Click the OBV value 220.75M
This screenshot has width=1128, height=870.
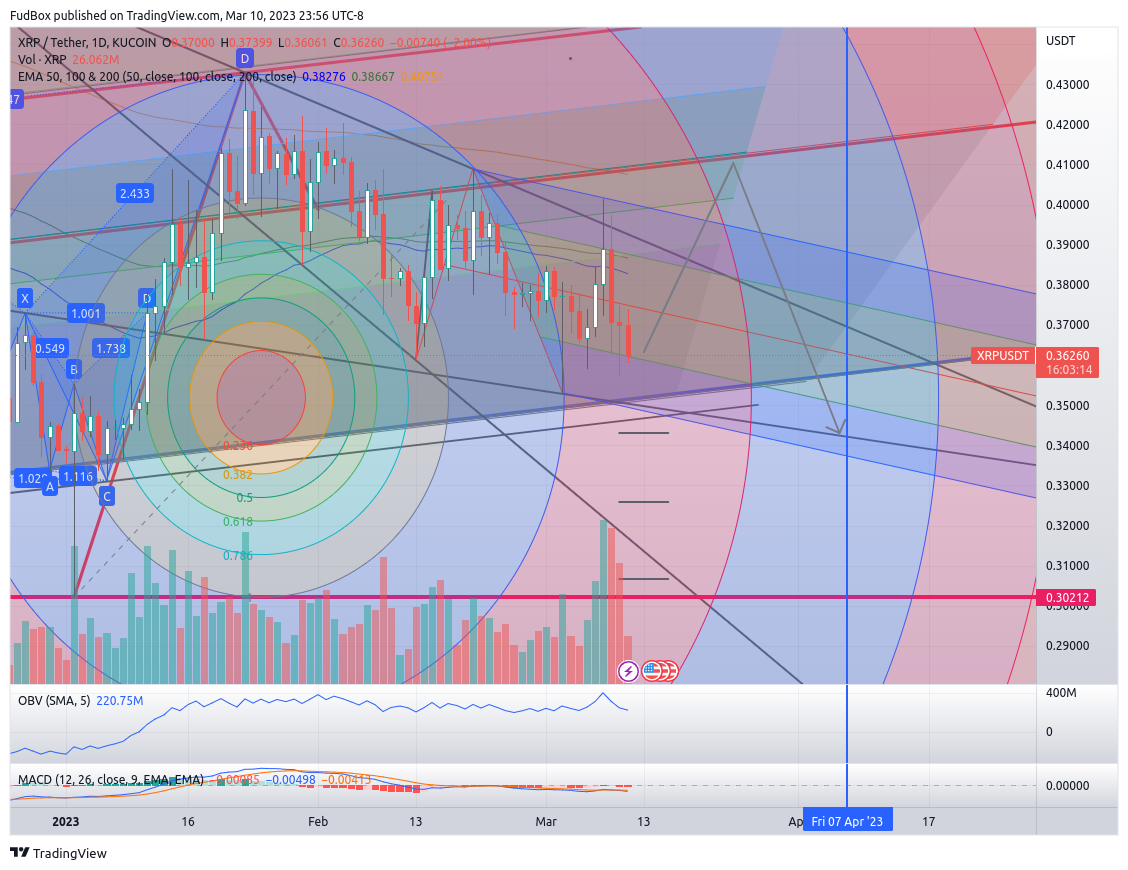point(119,700)
